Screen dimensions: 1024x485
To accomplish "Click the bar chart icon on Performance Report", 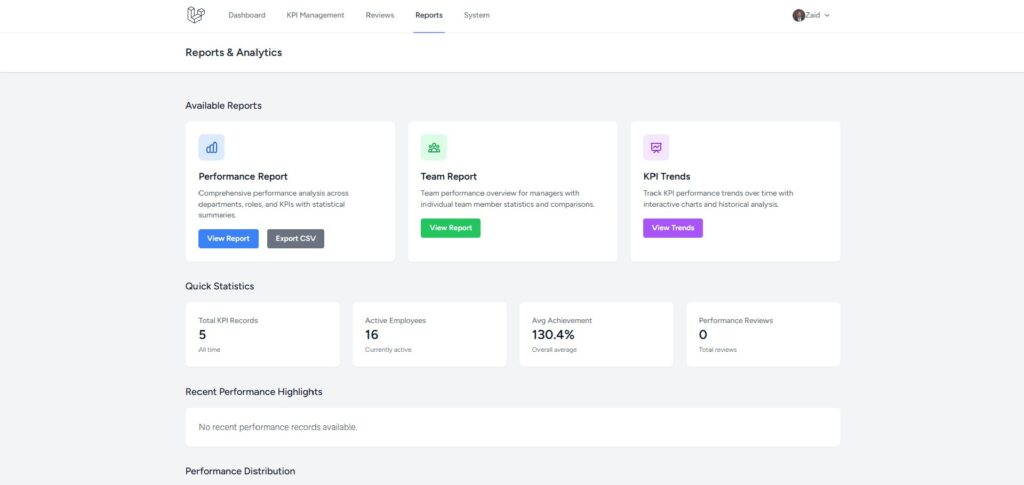I will (211, 148).
